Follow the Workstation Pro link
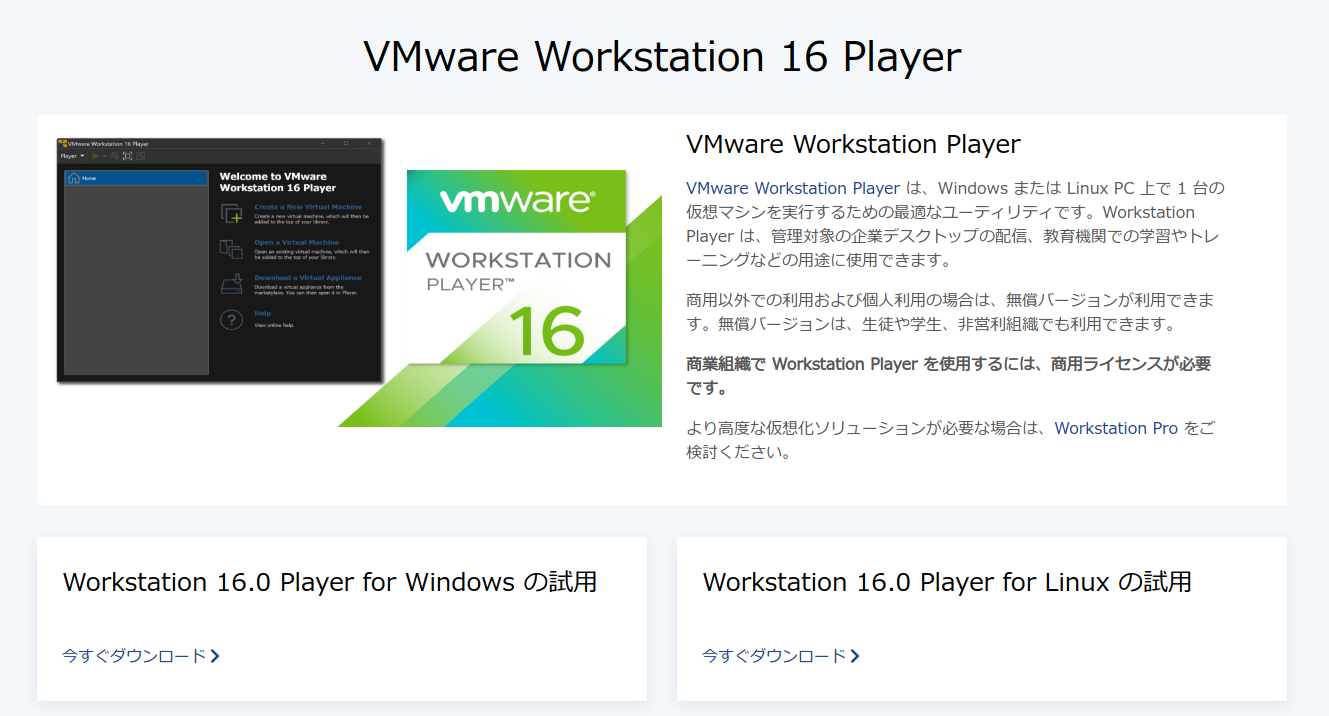Viewport: 1329px width, 716px height. click(x=1116, y=428)
